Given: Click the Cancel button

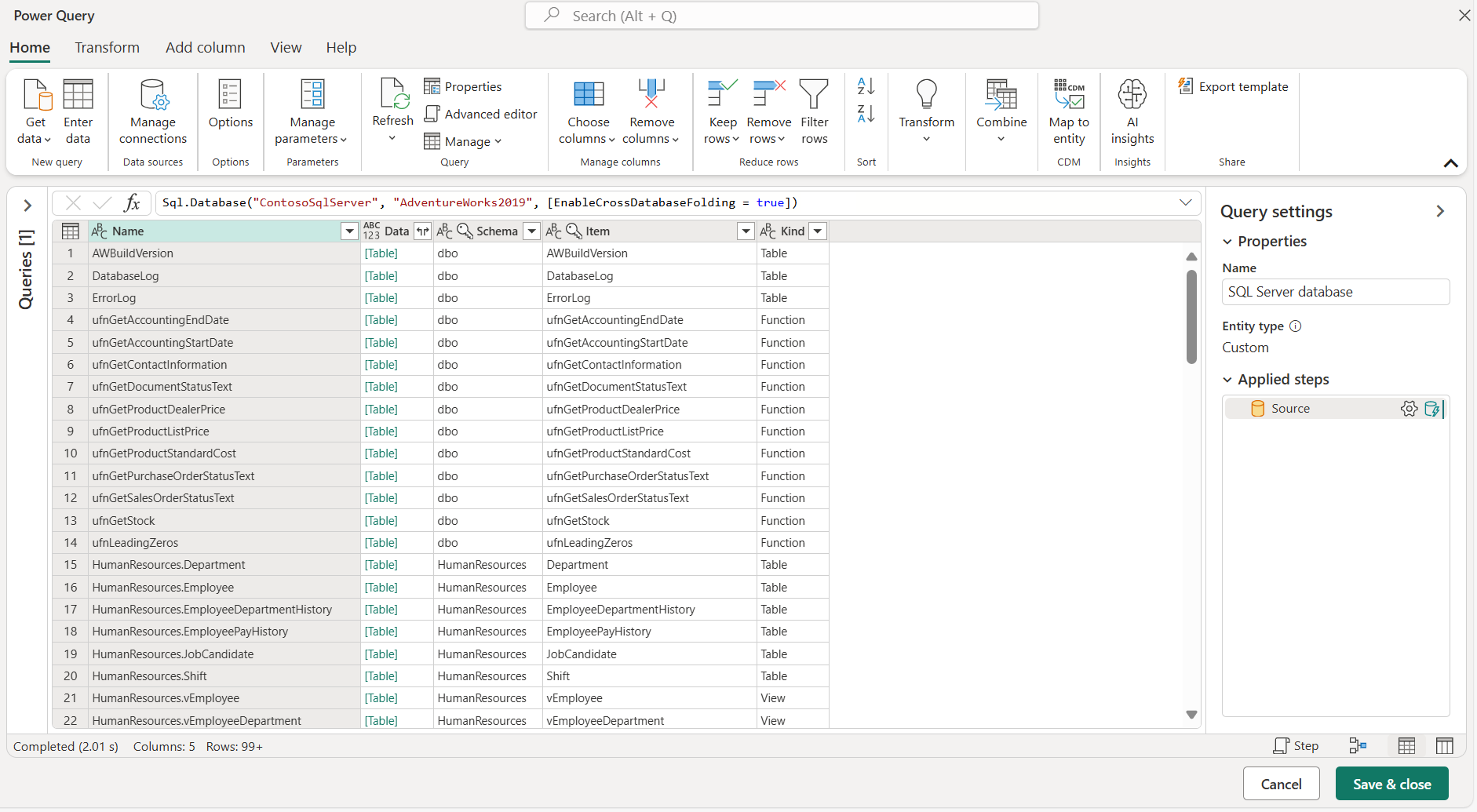Looking at the screenshot, I should [x=1281, y=784].
